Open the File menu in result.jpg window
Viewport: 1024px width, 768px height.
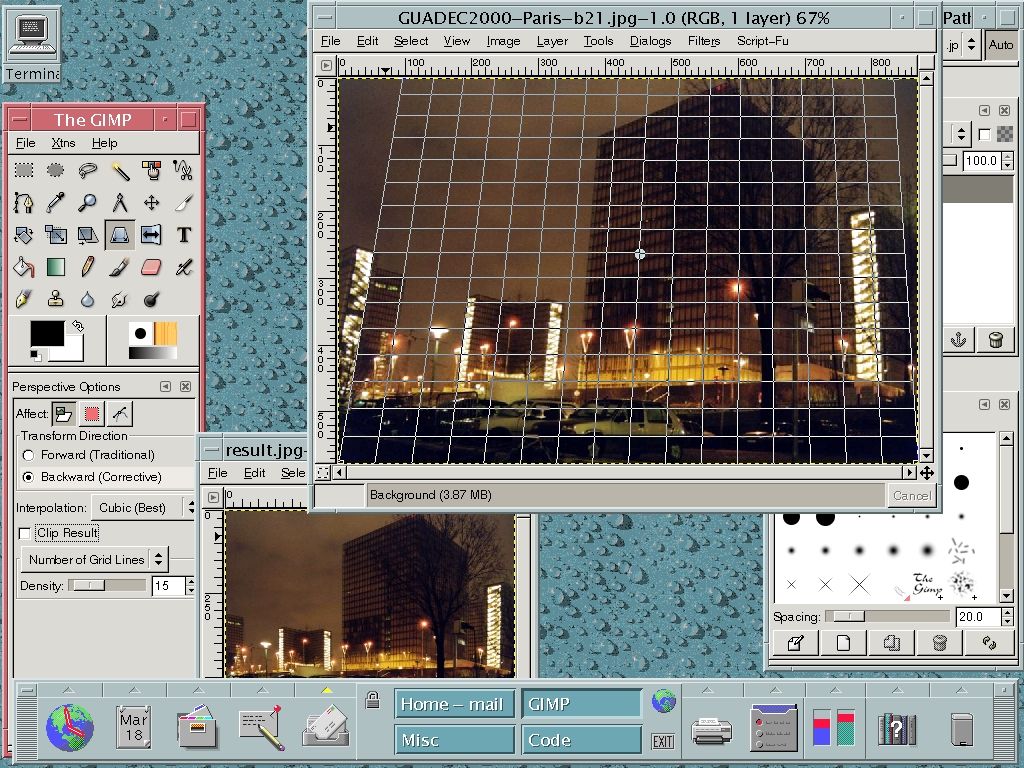point(217,473)
